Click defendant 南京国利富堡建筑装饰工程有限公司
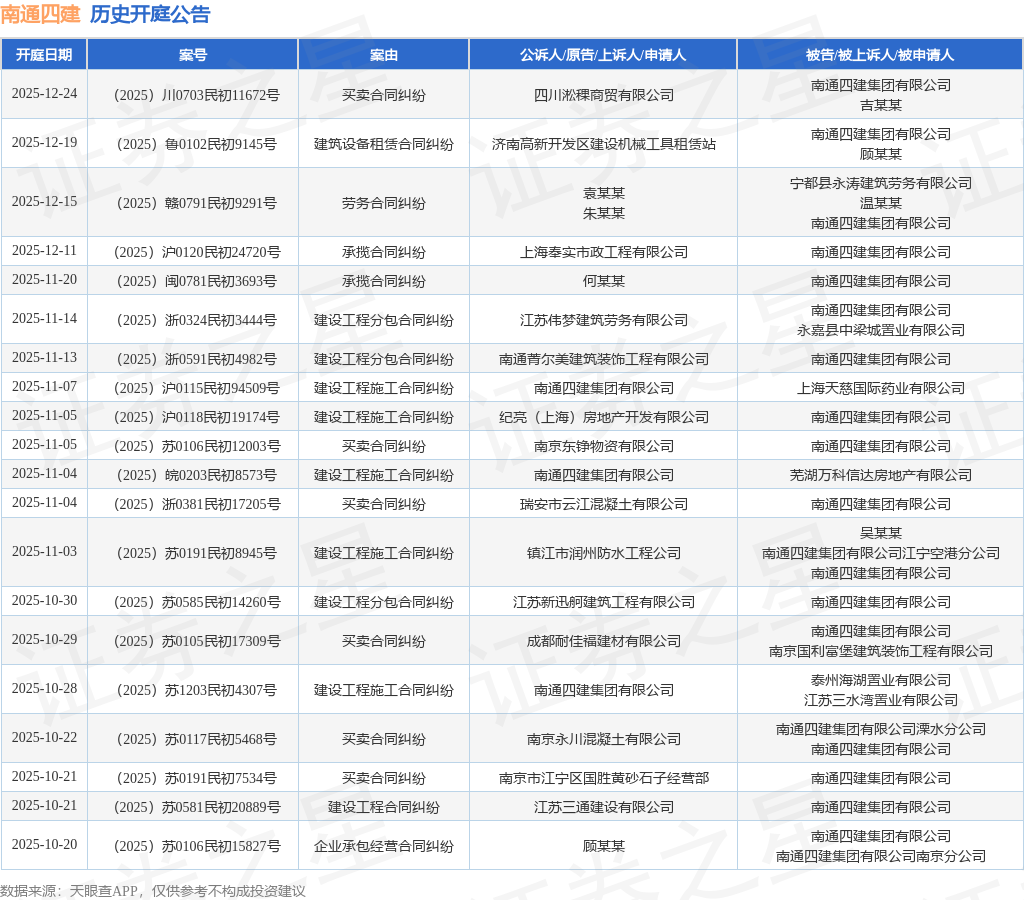Viewport: 1024px width, 900px height. pos(880,652)
